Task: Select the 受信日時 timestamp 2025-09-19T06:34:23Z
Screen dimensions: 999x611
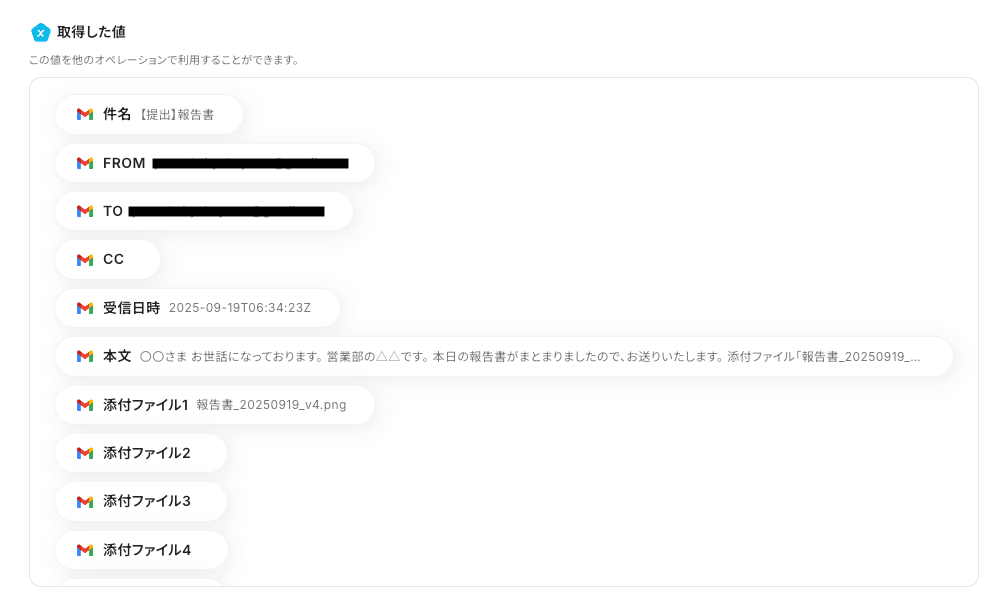Action: click(x=240, y=308)
